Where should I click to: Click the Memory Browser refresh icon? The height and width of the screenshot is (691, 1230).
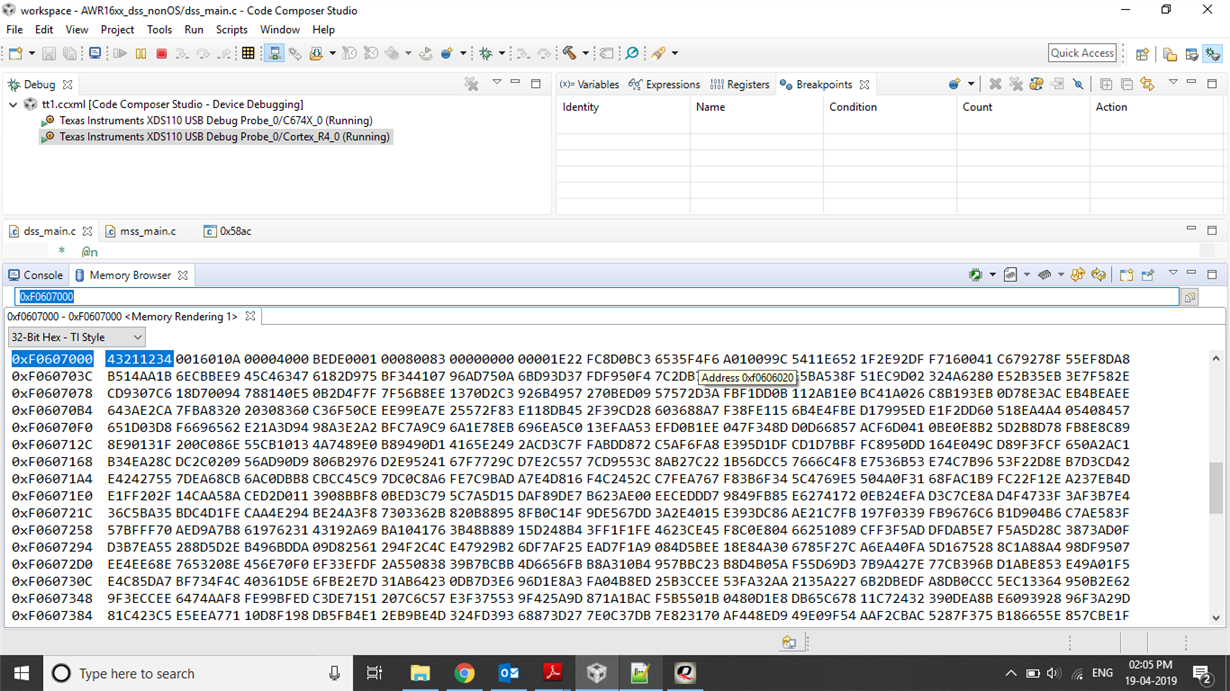1098,274
